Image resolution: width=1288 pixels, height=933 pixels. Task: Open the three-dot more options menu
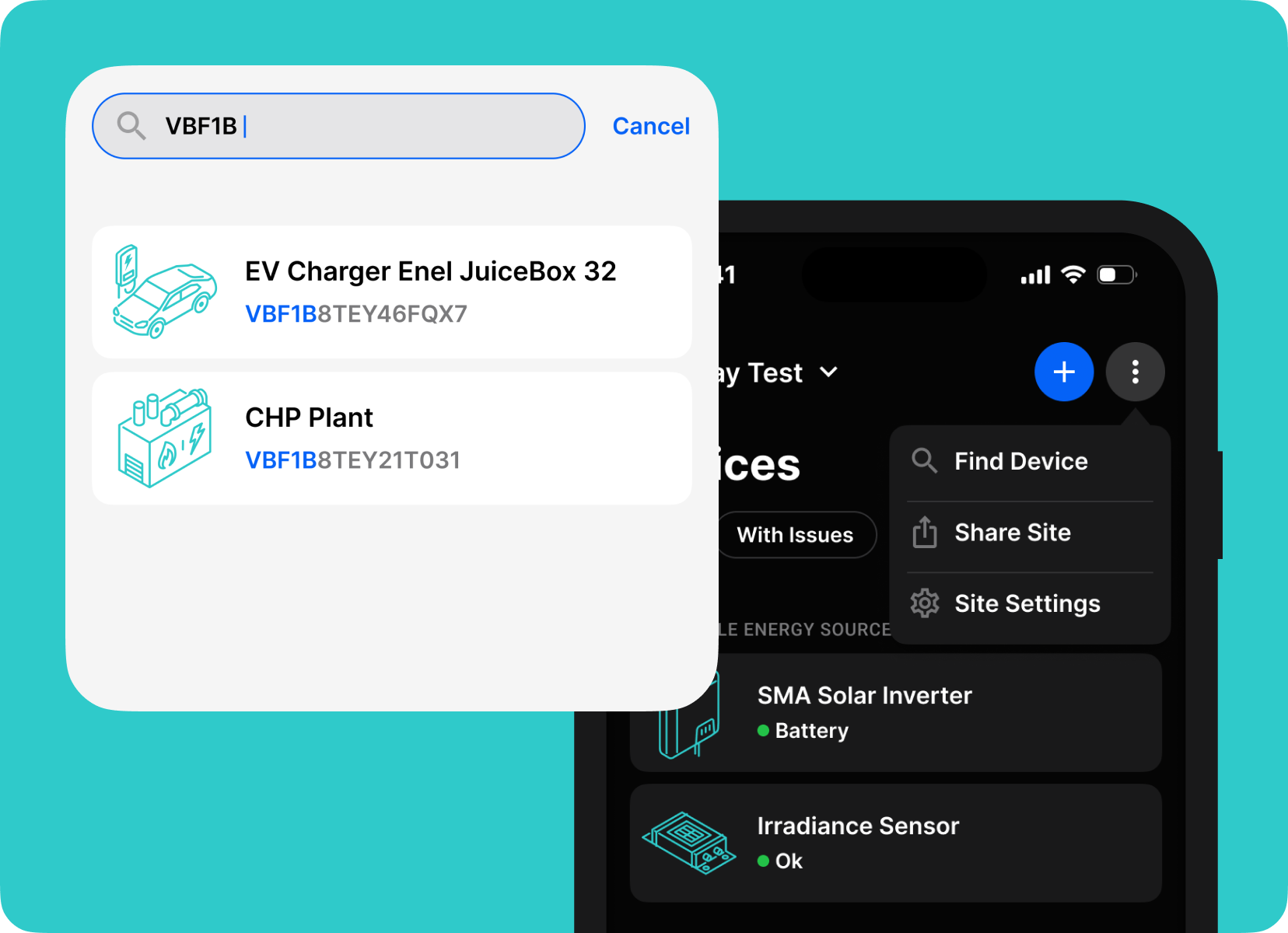[x=1135, y=372]
